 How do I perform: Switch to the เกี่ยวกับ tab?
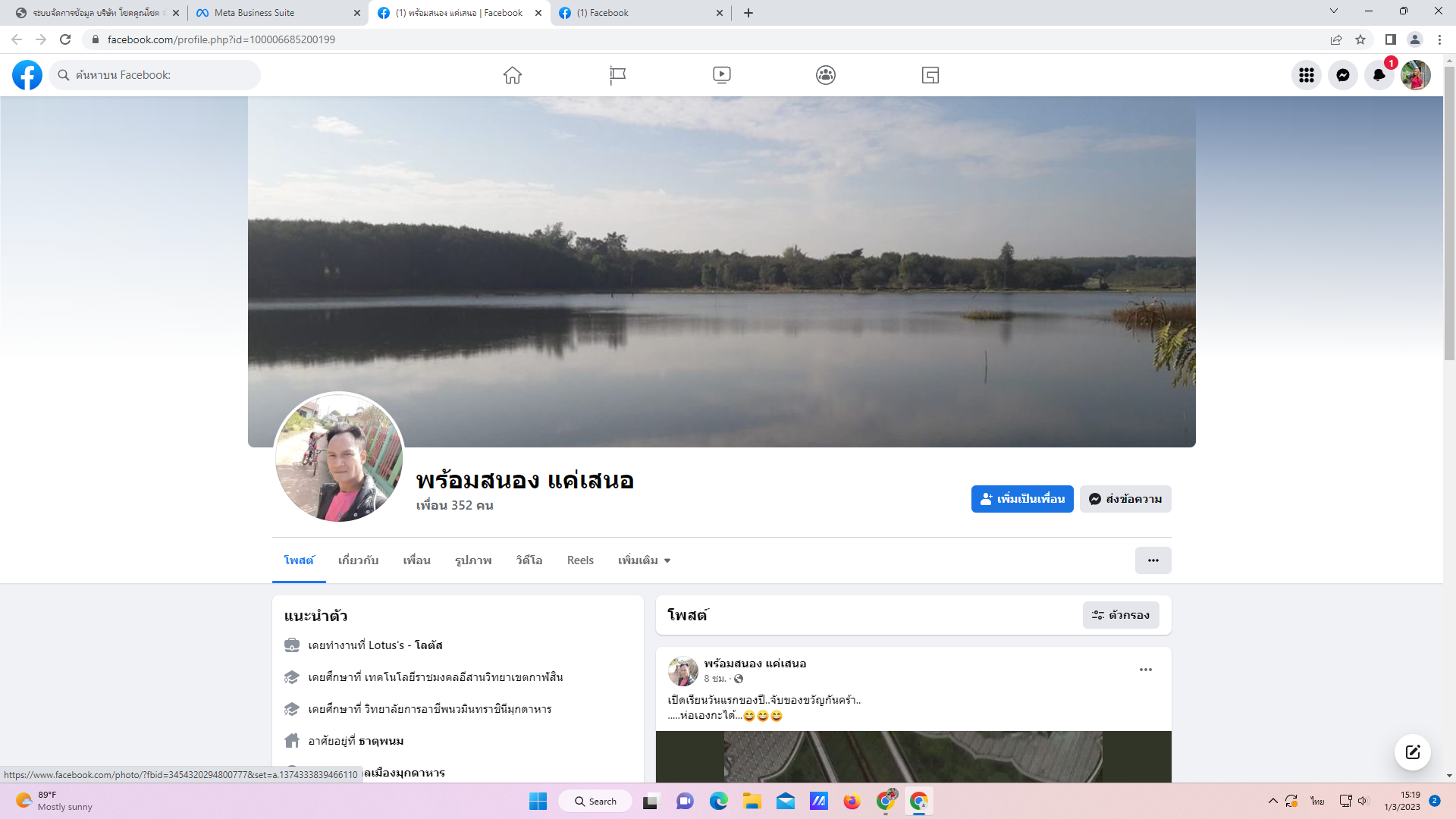pos(358,560)
